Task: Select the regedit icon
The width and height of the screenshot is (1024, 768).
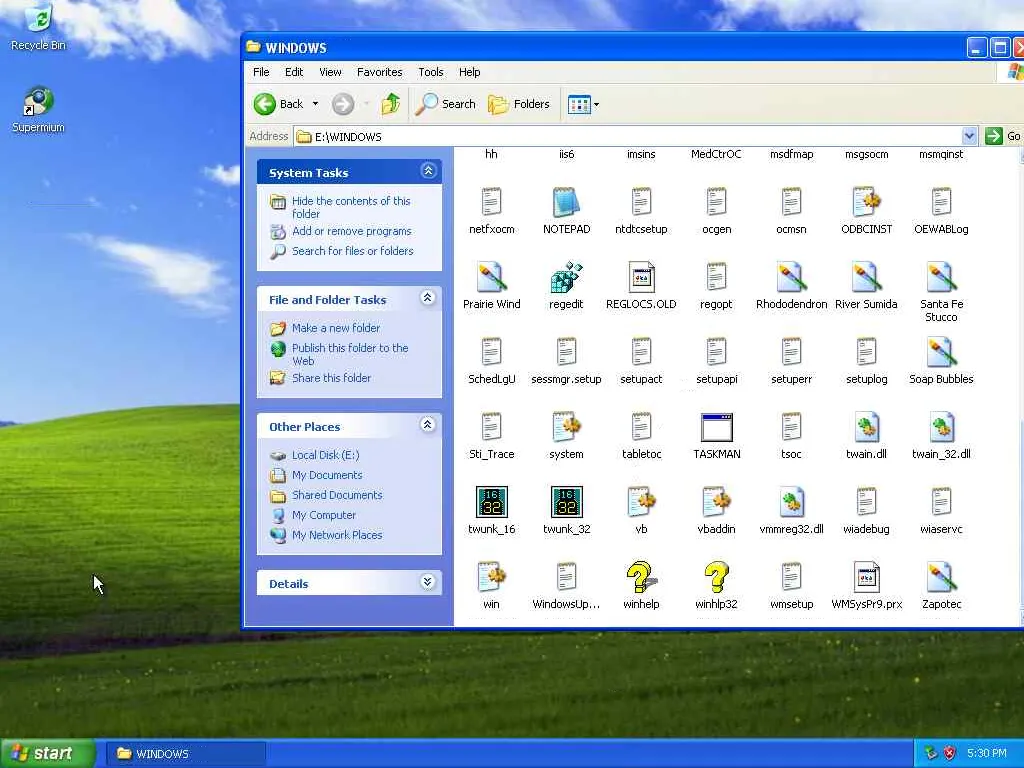Action: point(566,278)
